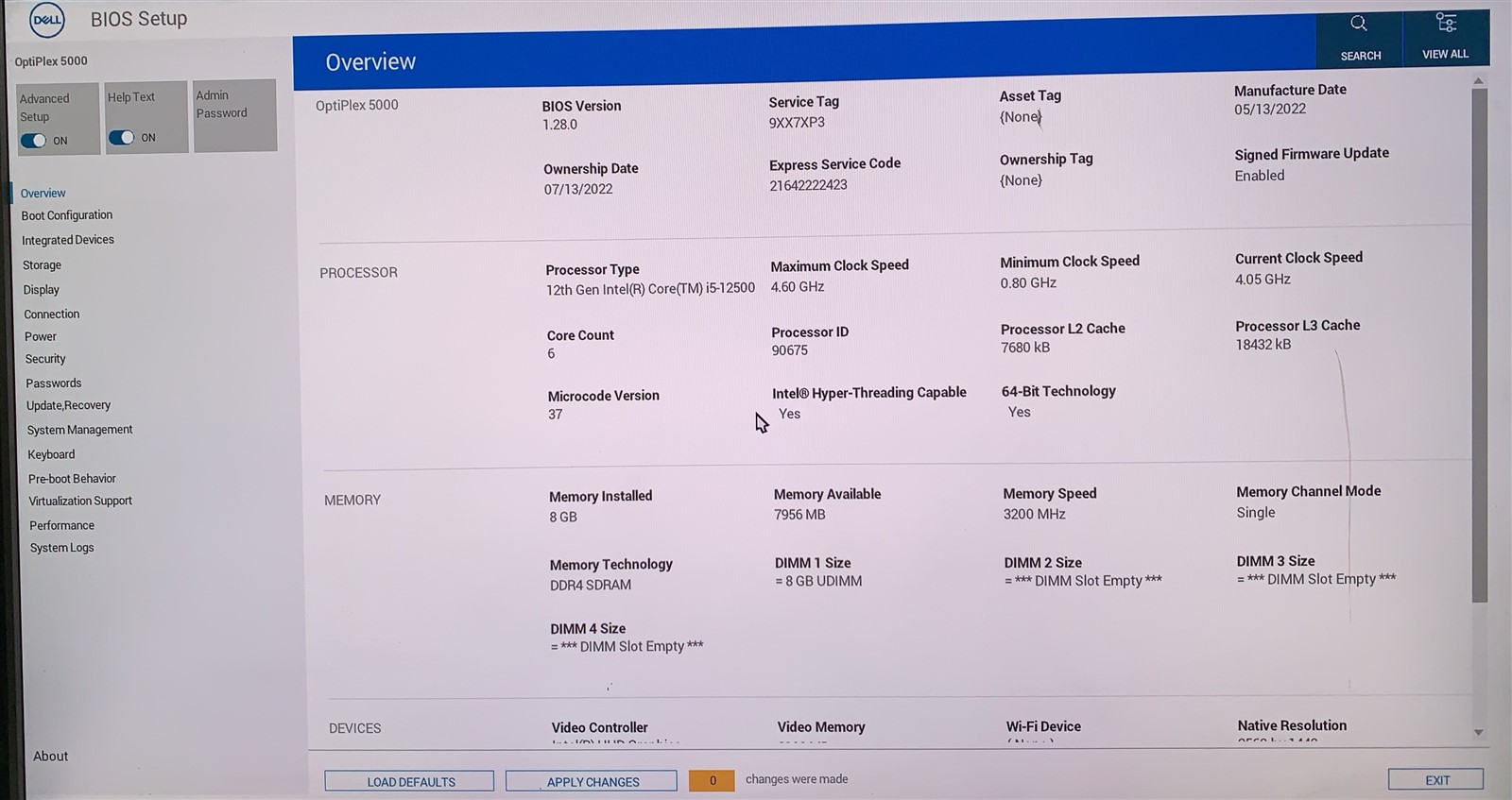
Task: Select Overview in the sidebar
Action: click(x=43, y=193)
